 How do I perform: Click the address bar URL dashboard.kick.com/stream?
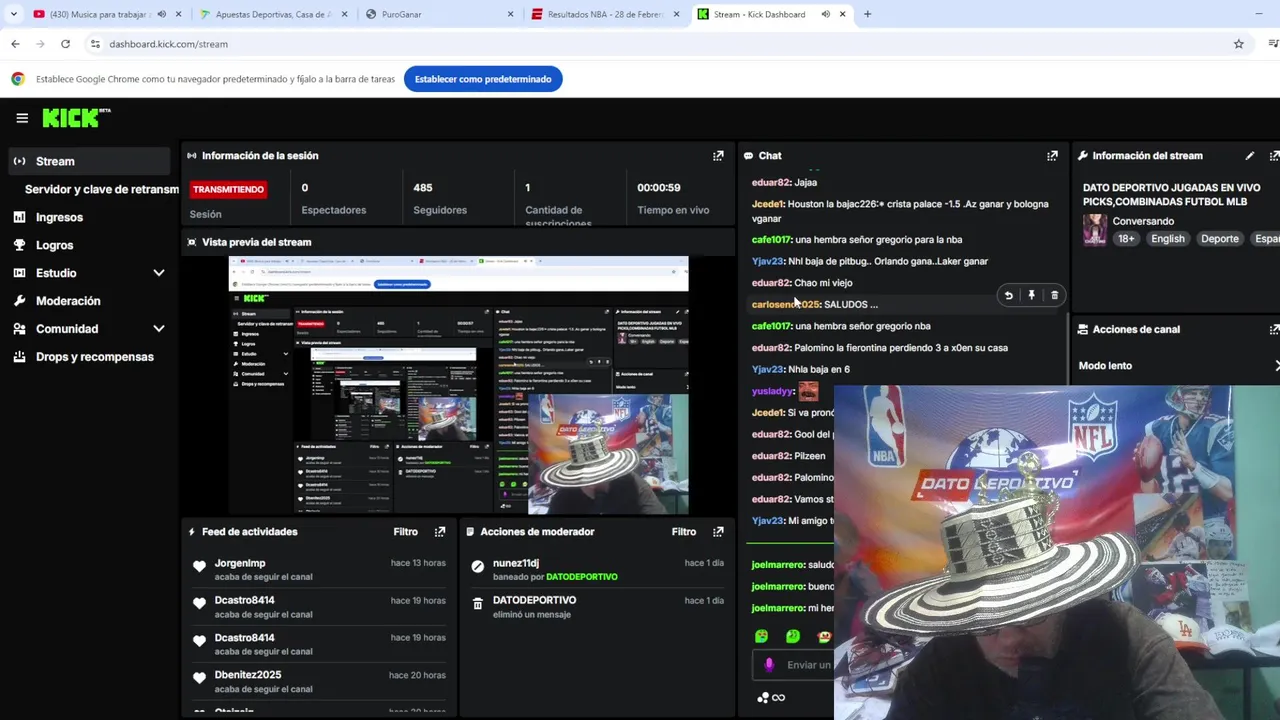pyautogui.click(x=168, y=44)
